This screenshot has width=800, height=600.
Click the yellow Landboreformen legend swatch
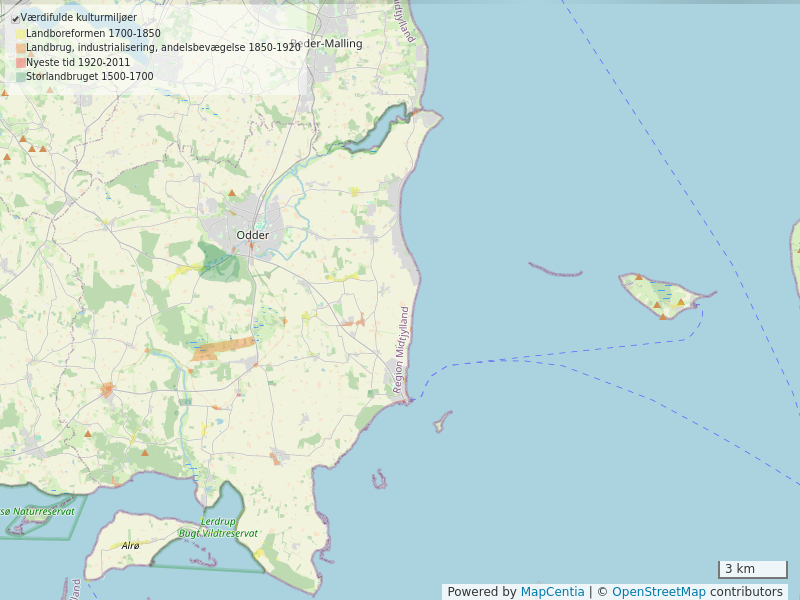[21, 34]
